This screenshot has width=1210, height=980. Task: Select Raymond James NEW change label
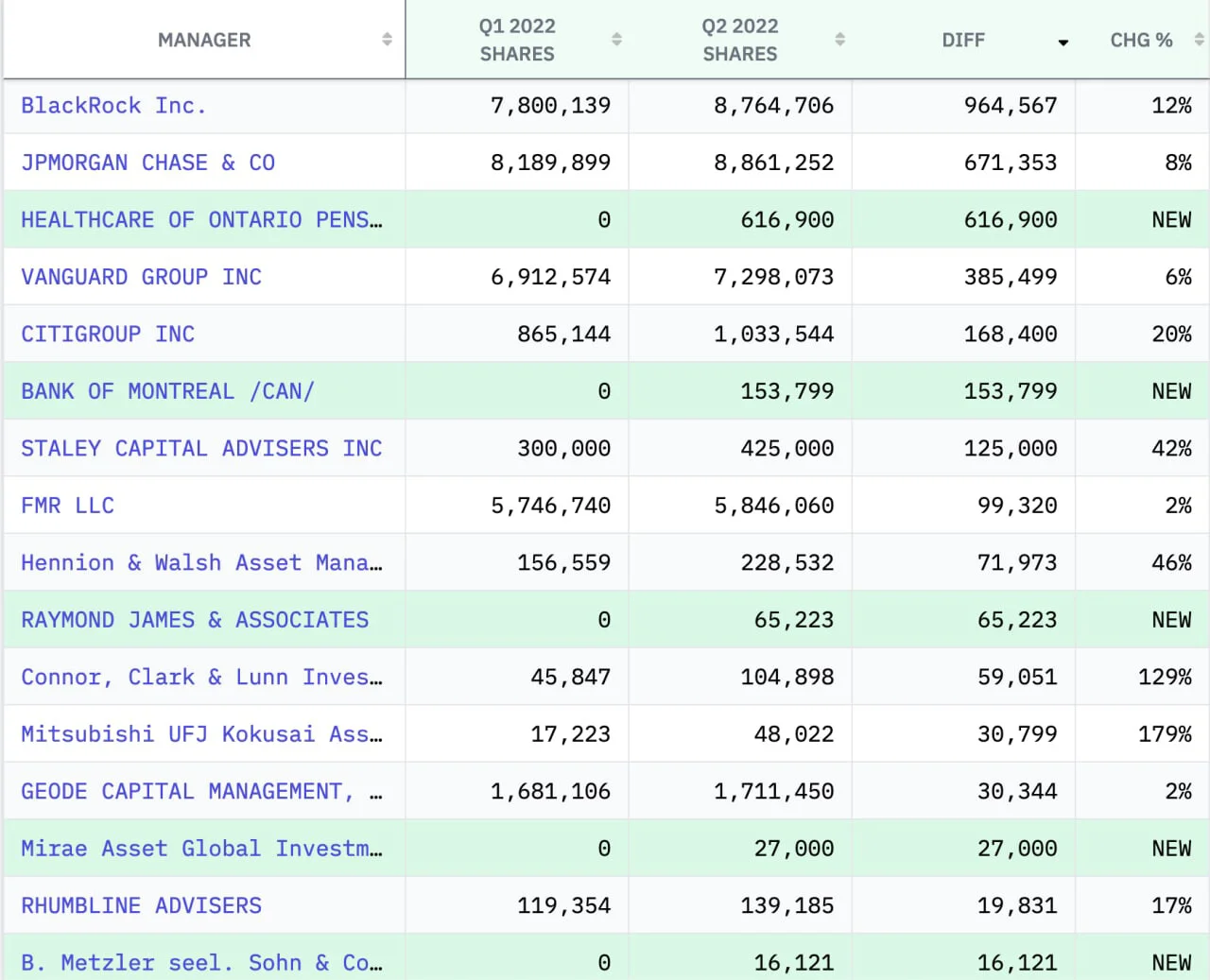1171,620
